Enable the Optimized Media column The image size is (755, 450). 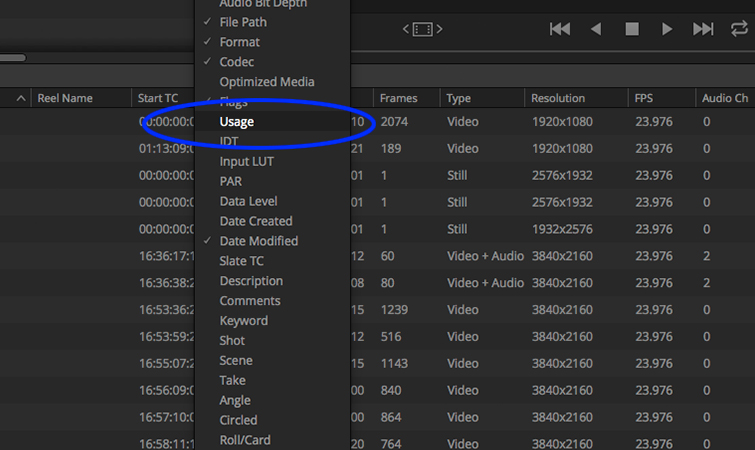pos(272,82)
